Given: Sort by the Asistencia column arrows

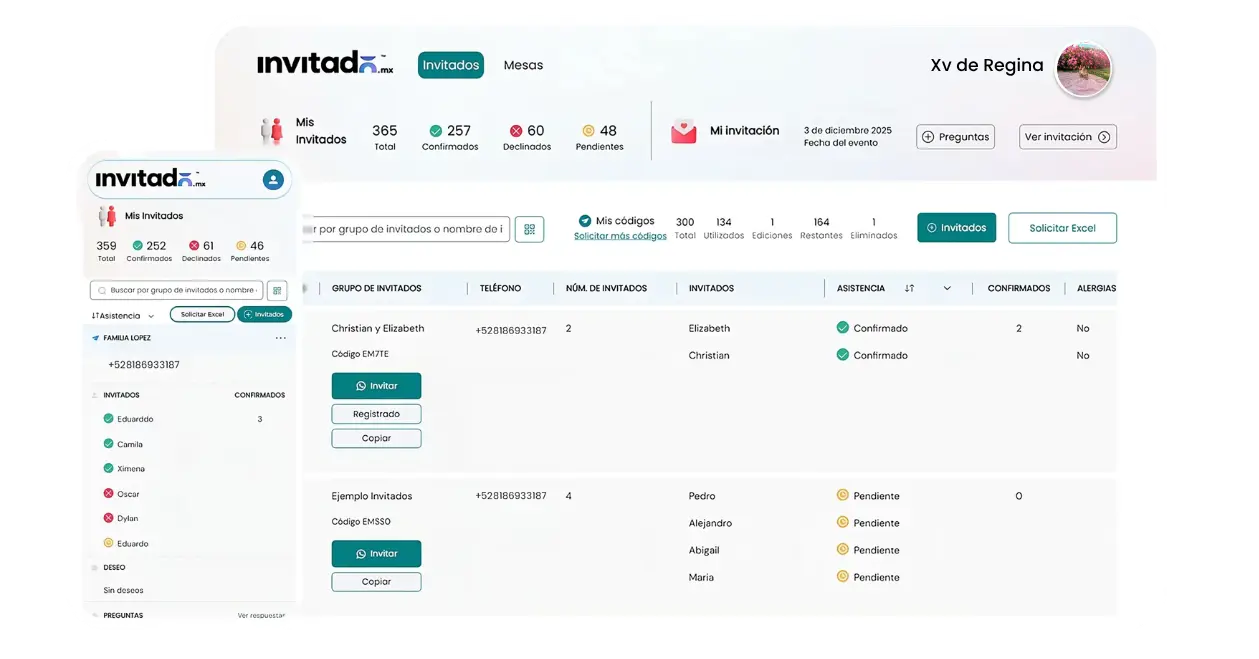Looking at the screenshot, I should 909,288.
